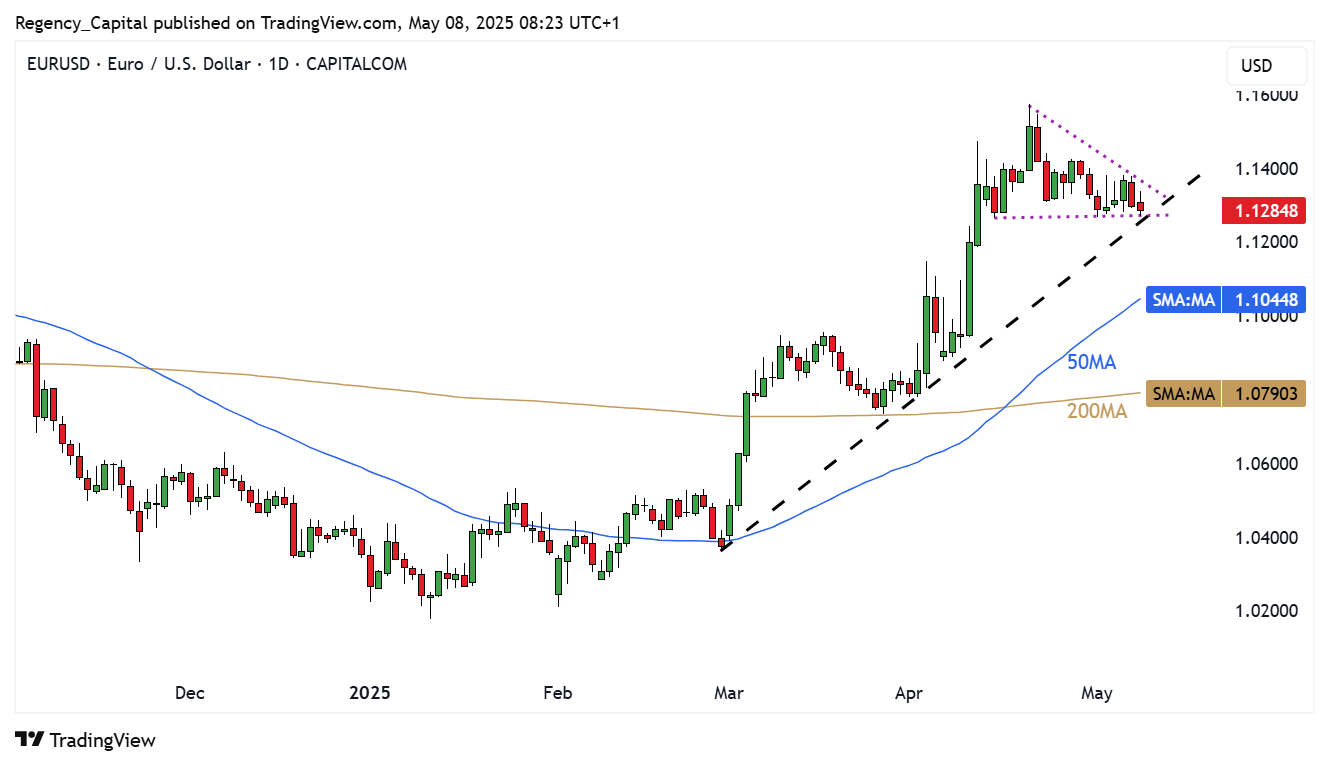Select the current price label 1.12848
Viewport: 1329px width, 766px height.
click(1265, 210)
